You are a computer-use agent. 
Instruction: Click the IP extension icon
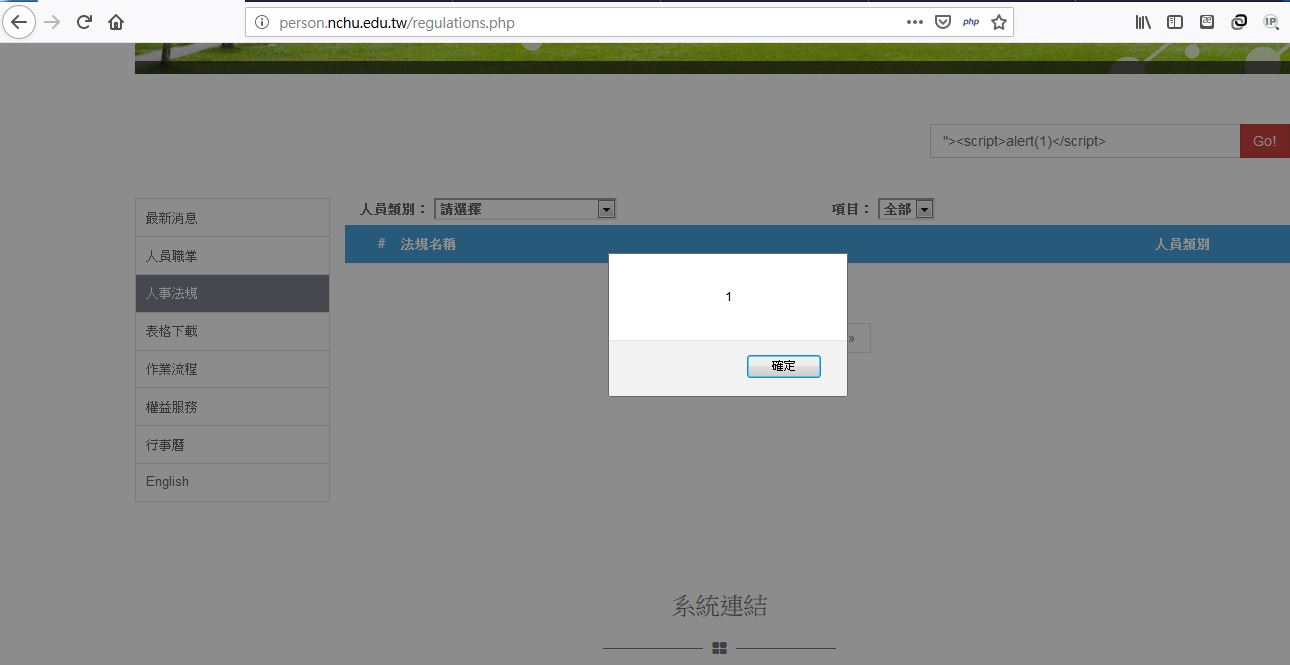(x=1271, y=22)
